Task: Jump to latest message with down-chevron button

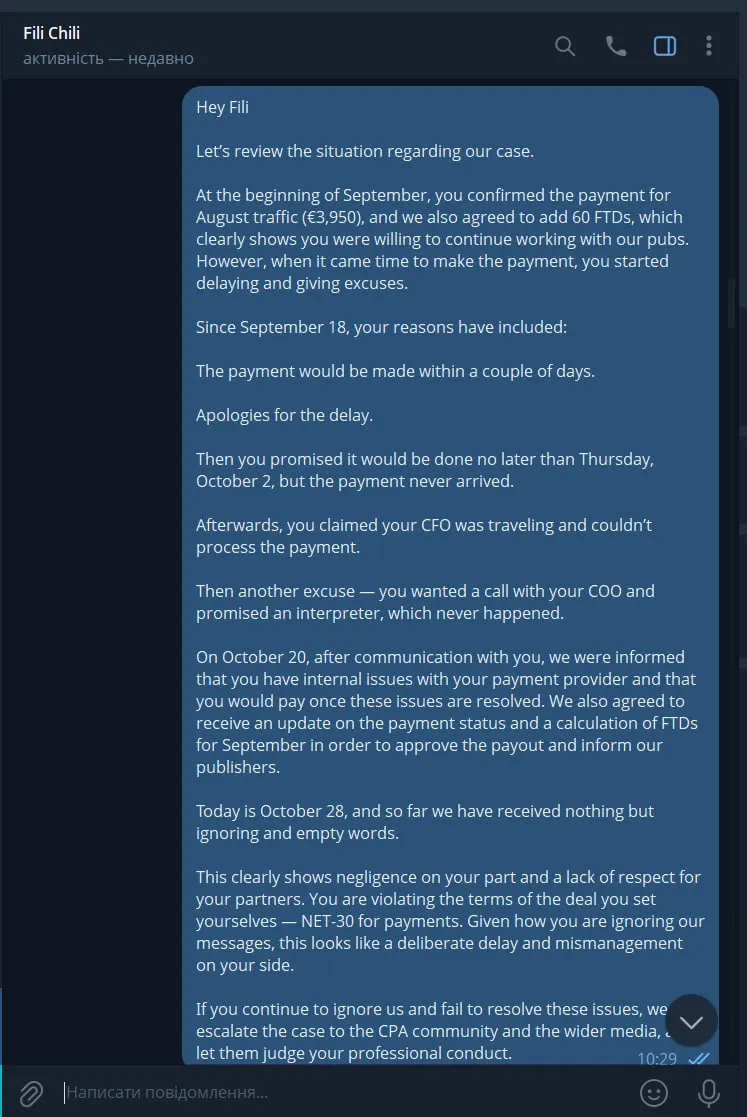Action: pos(691,1021)
